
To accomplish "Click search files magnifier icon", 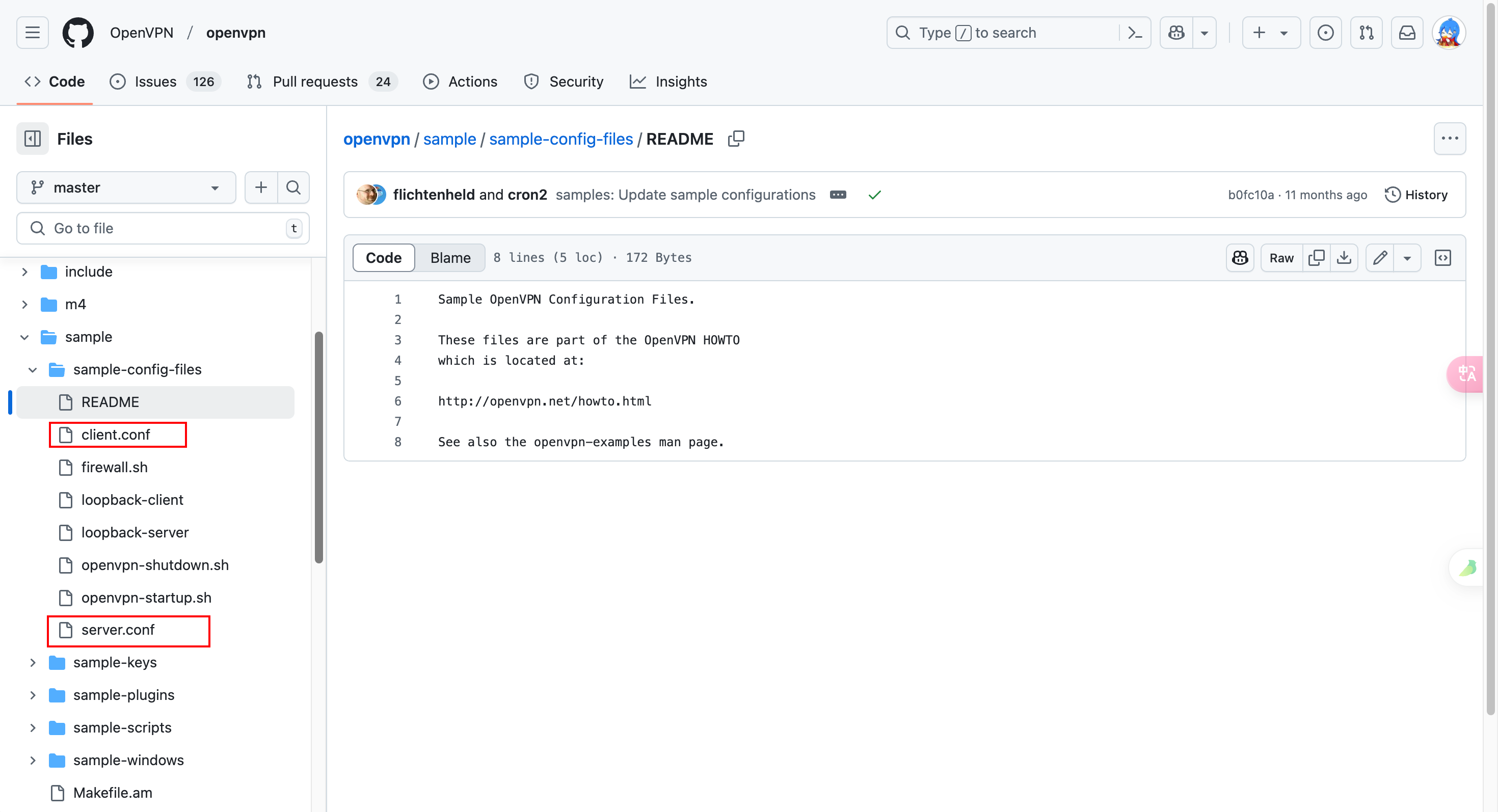I will click(x=293, y=187).
